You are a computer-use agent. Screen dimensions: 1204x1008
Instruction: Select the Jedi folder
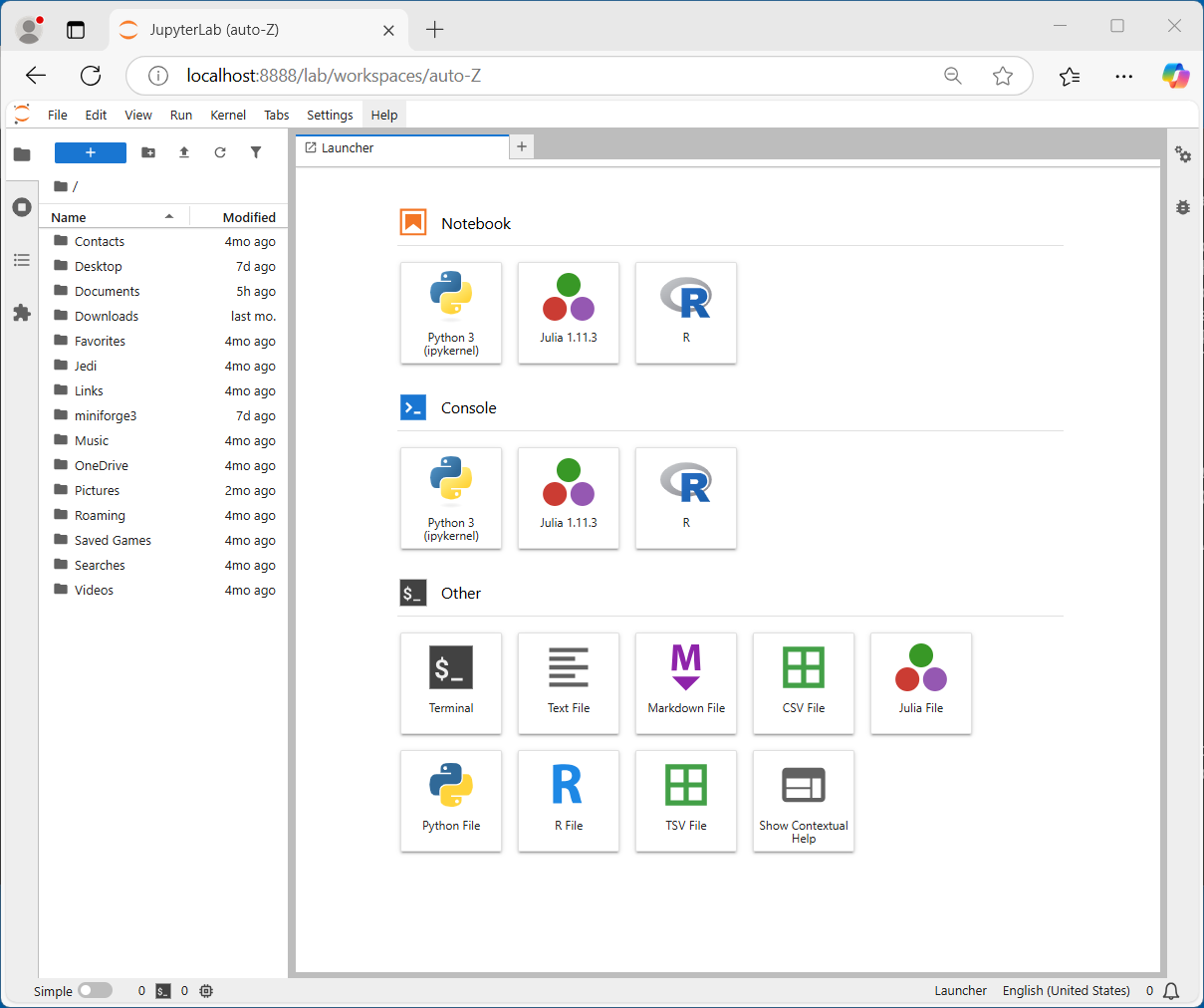[x=163, y=366]
